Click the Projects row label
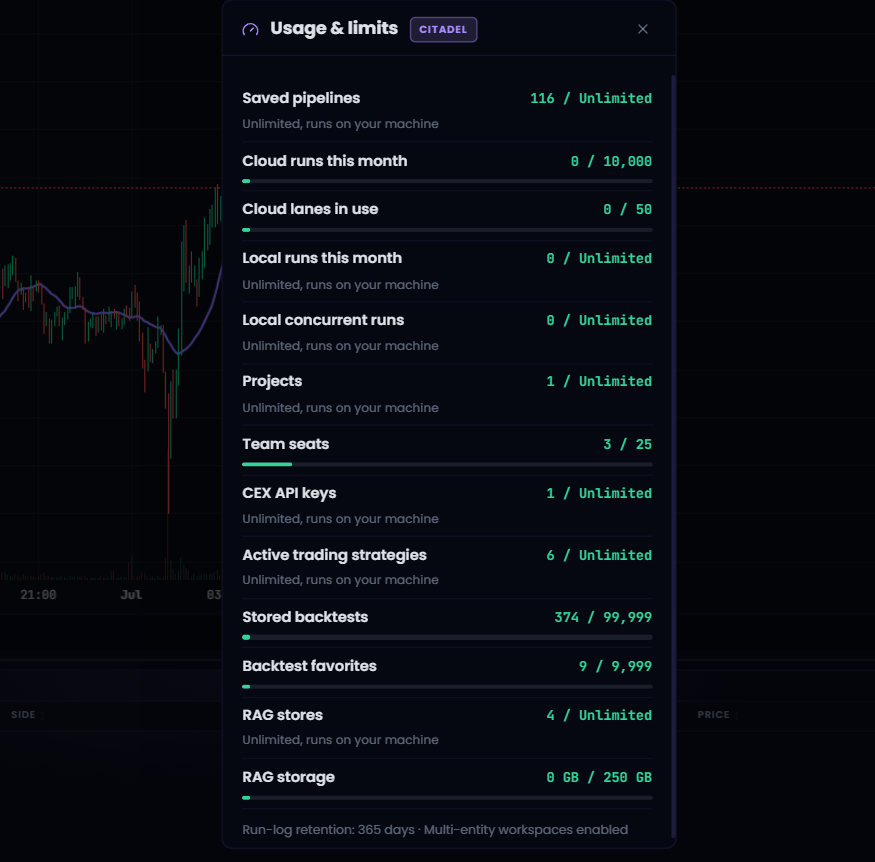 click(x=272, y=381)
